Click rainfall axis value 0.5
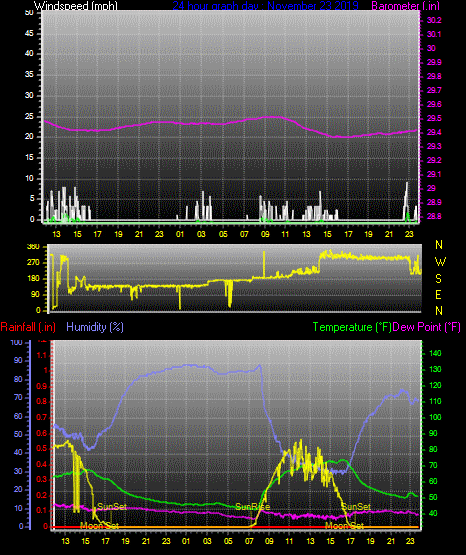The width and height of the screenshot is (466, 555). (42, 448)
